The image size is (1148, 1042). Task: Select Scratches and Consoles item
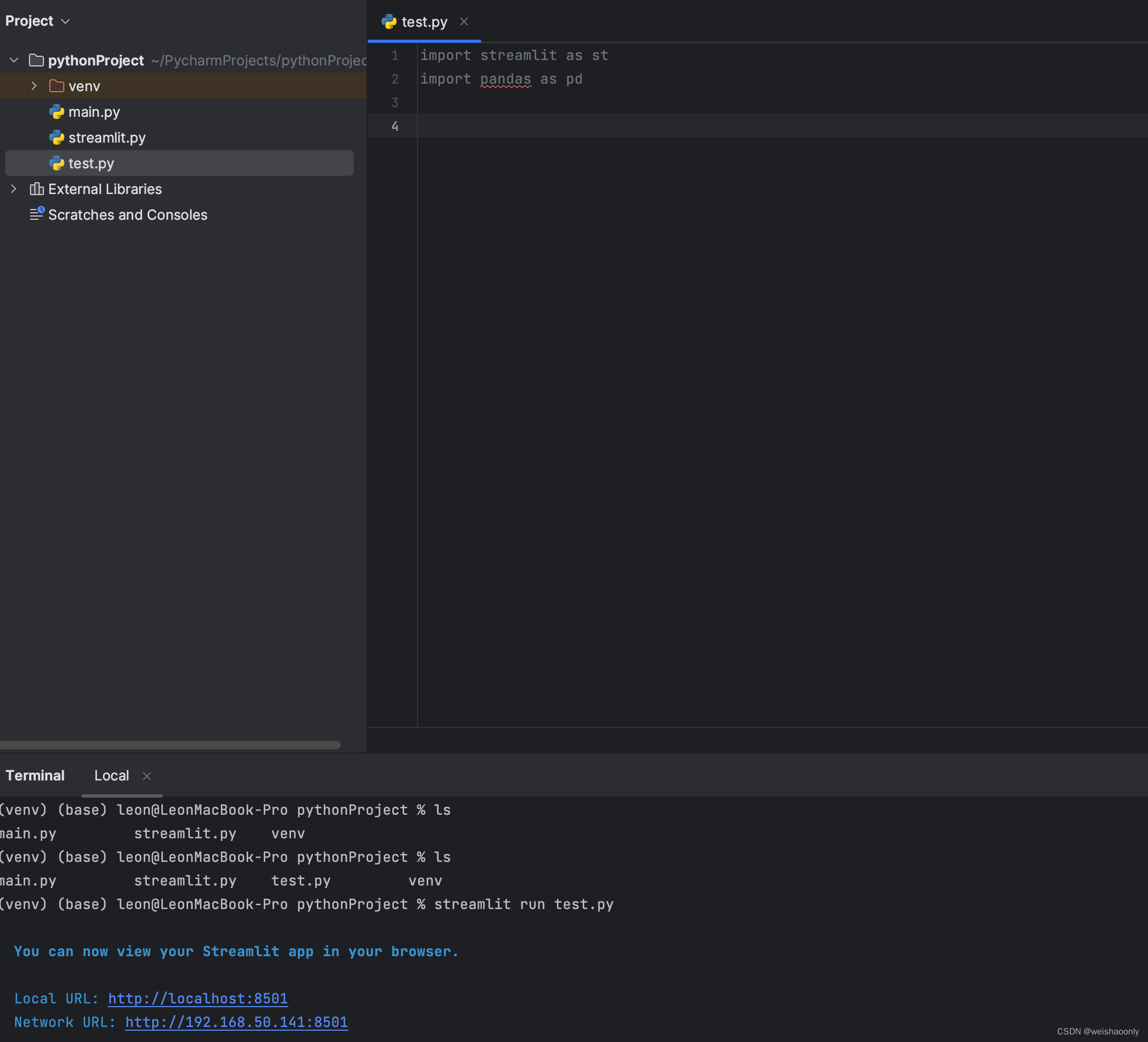pos(128,214)
